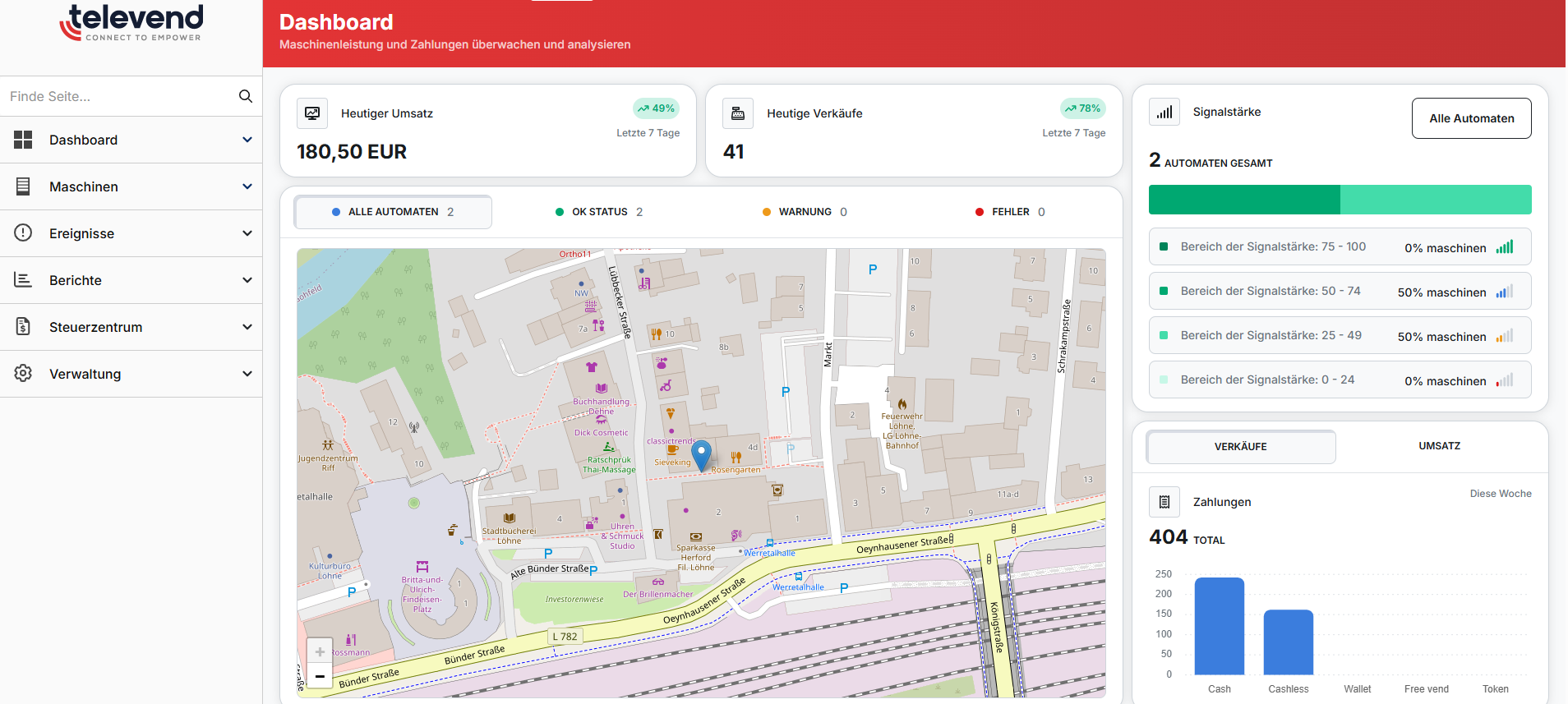Click the Wallet axis label in chart
Viewport: 1568px width, 704px height.
point(1358,689)
